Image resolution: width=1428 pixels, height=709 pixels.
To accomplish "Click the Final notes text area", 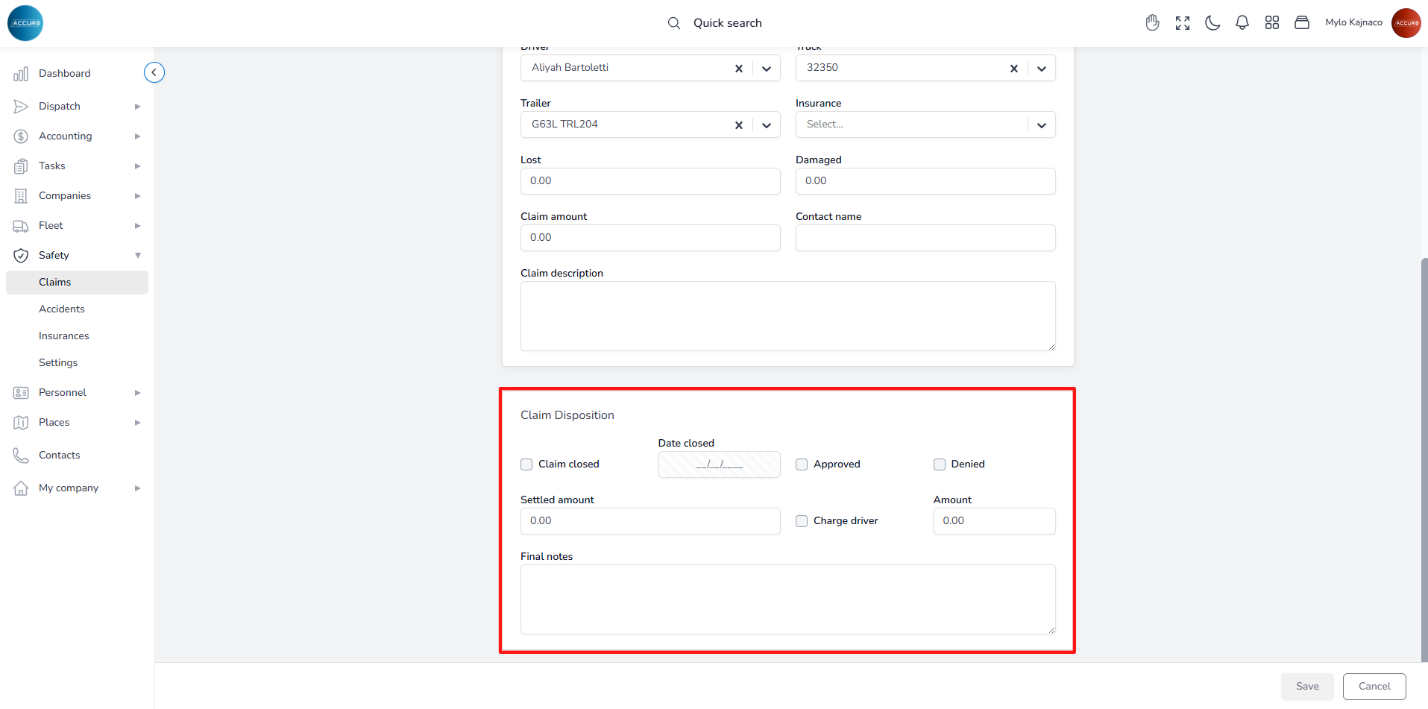I will [x=787, y=598].
